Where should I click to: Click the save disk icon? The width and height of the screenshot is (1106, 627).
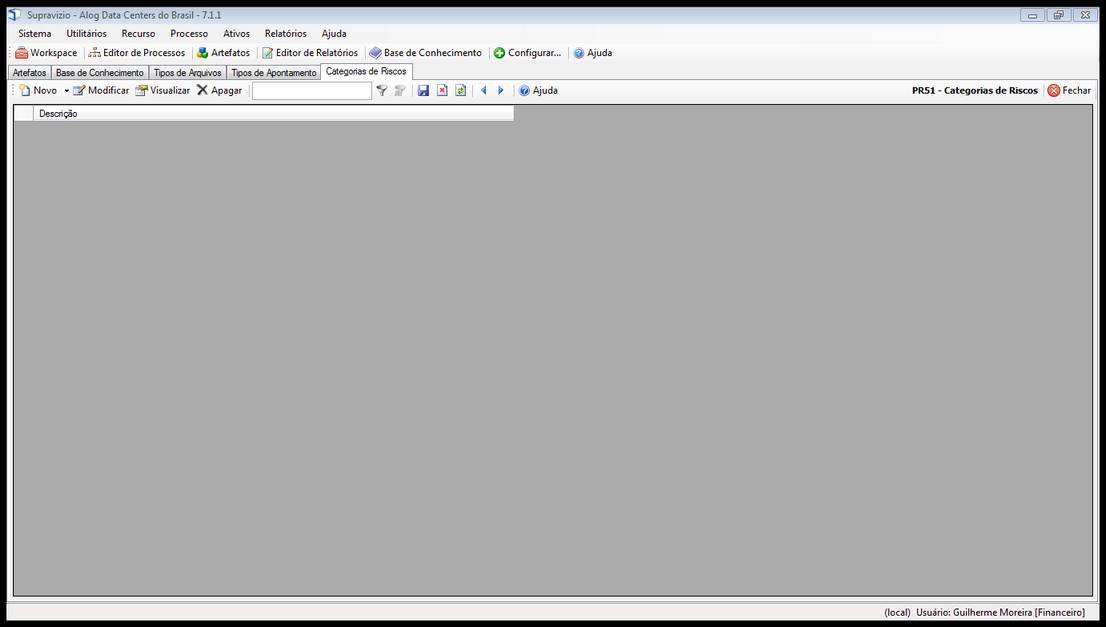pyautogui.click(x=423, y=91)
